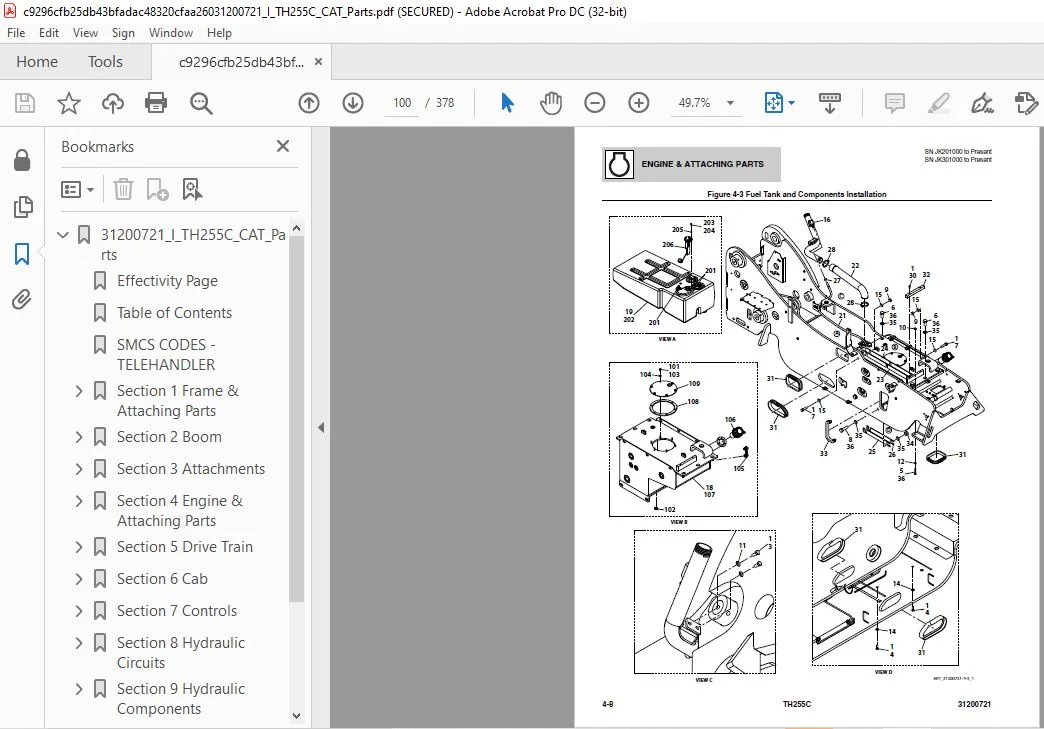The image size is (1044, 729).
Task: Open zoom level dropdown arrow
Action: click(730, 103)
